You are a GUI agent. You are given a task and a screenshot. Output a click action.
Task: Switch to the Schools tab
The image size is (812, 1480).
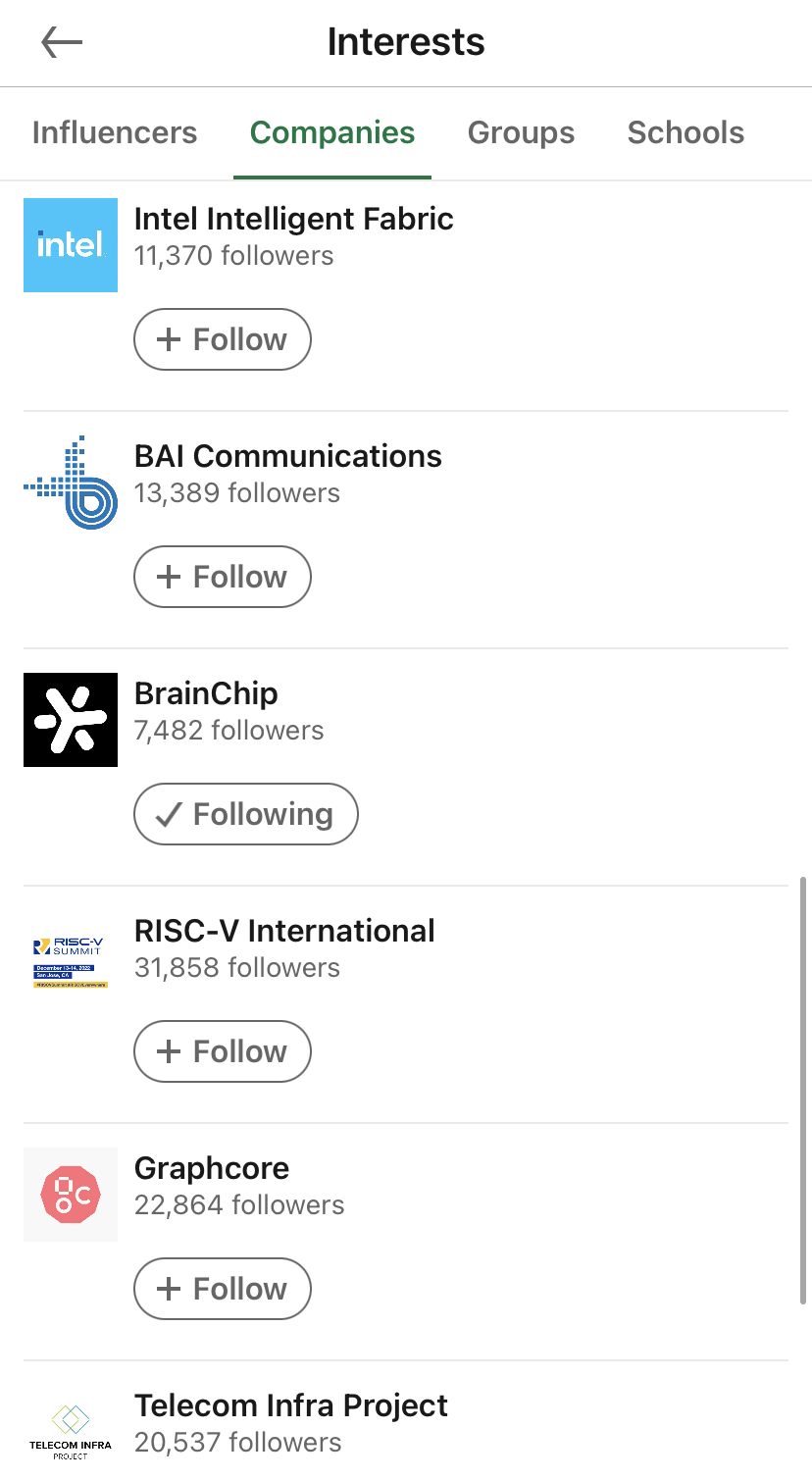point(685,132)
